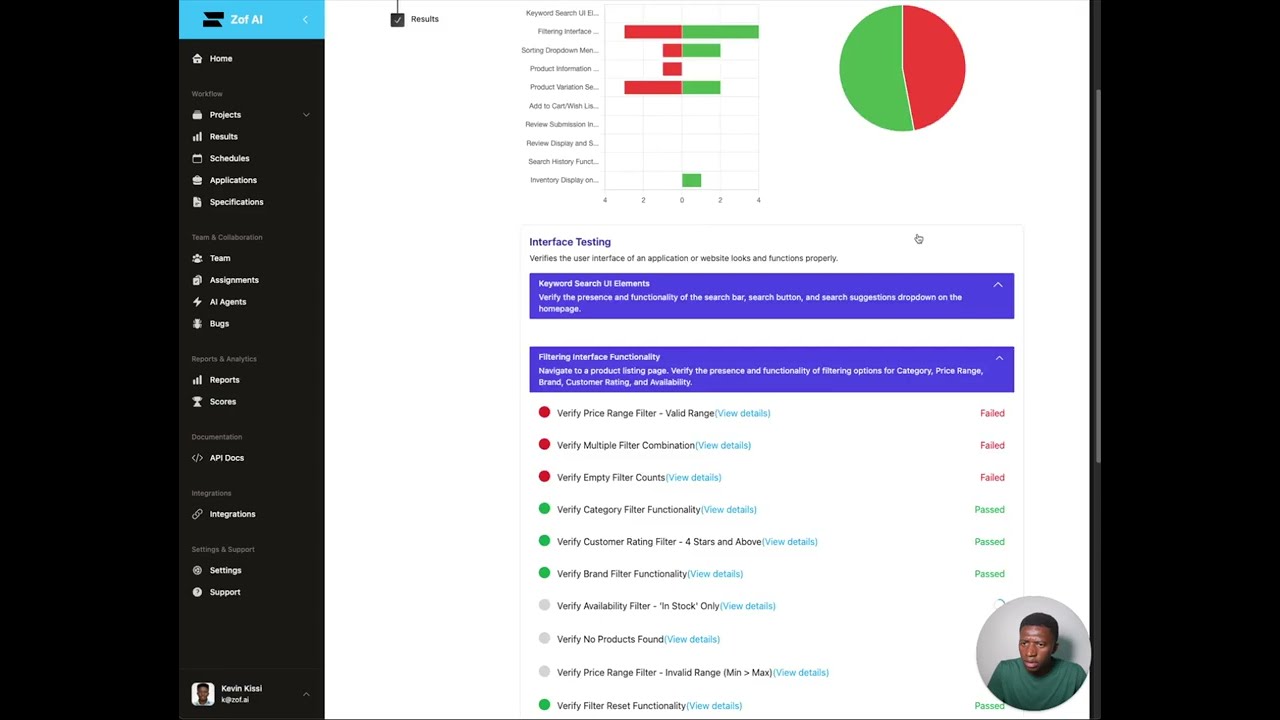Open Settings in sidebar
Image resolution: width=1280 pixels, height=720 pixels.
tap(225, 570)
